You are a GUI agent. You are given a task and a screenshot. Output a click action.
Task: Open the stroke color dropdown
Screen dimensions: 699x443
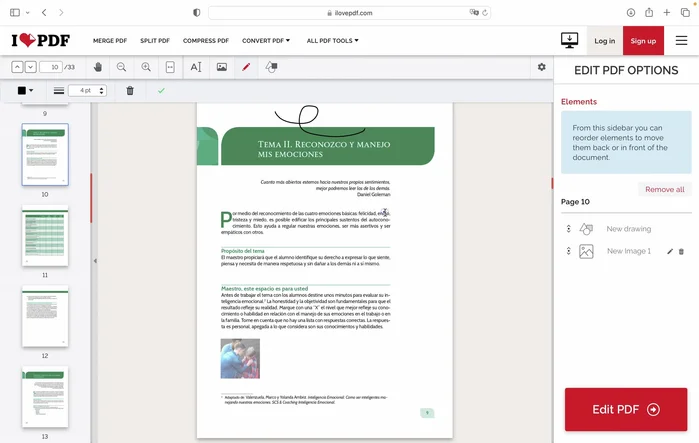tap(26, 91)
